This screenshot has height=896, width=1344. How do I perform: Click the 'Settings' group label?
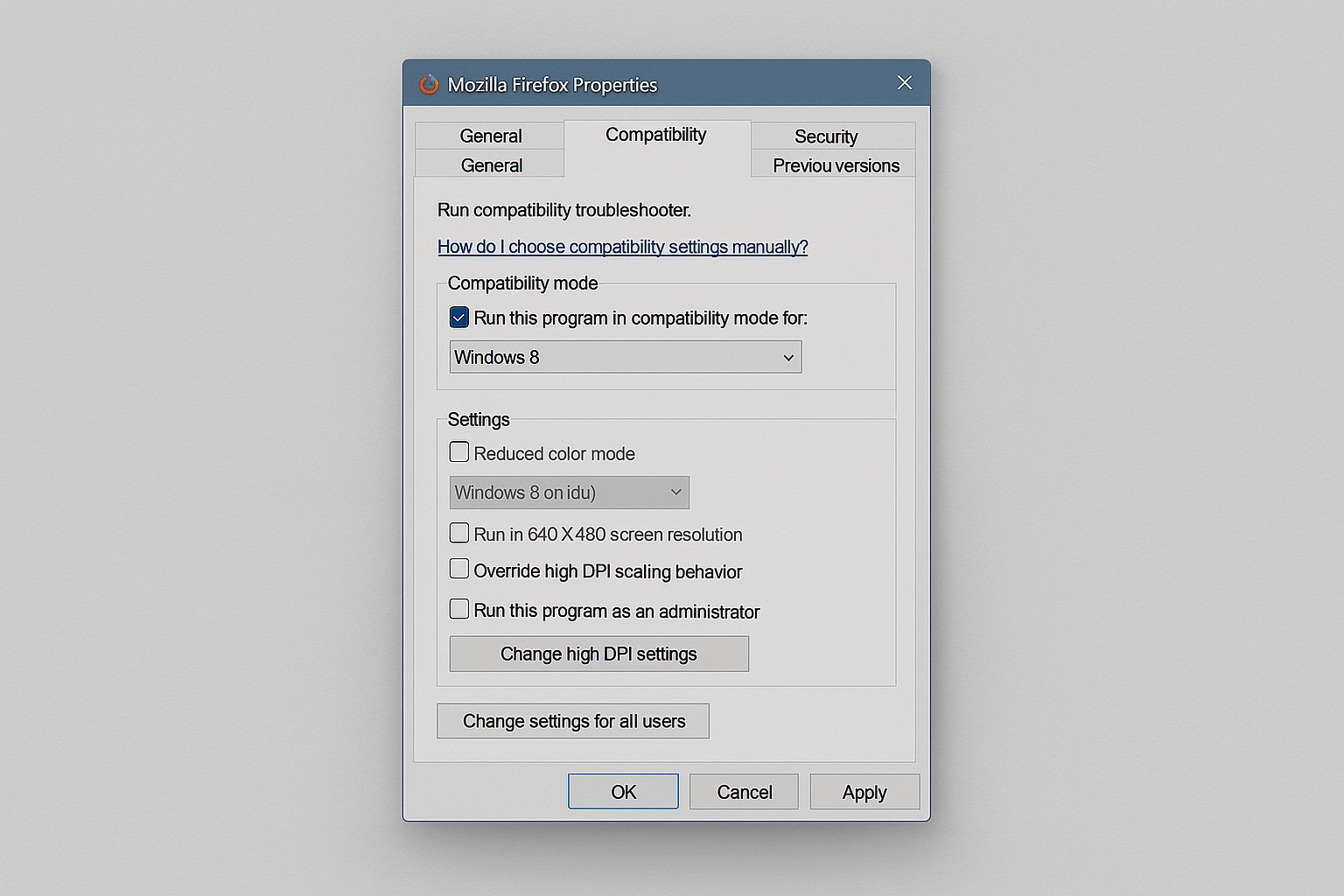pos(479,420)
